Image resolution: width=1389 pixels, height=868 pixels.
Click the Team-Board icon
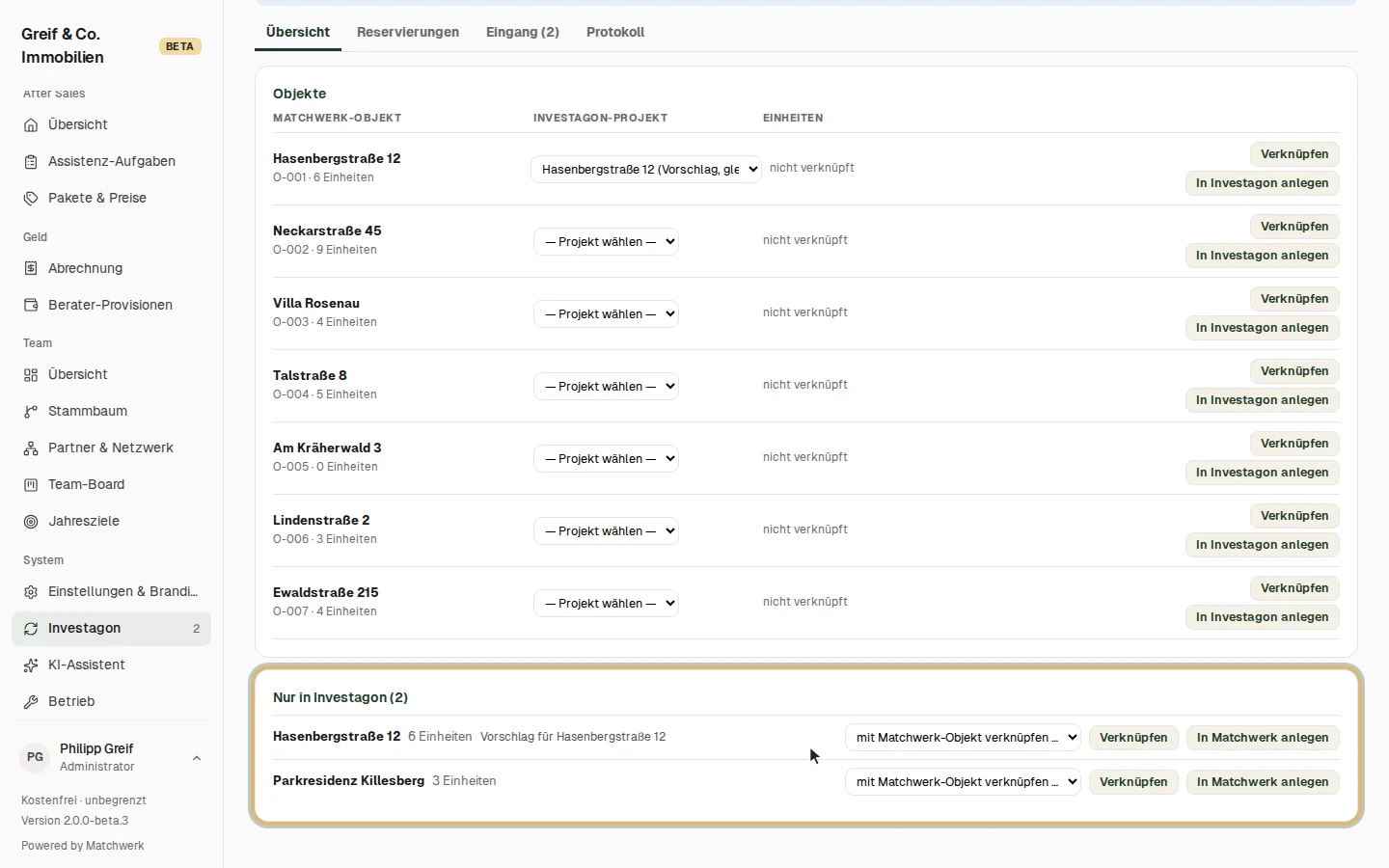(x=31, y=485)
